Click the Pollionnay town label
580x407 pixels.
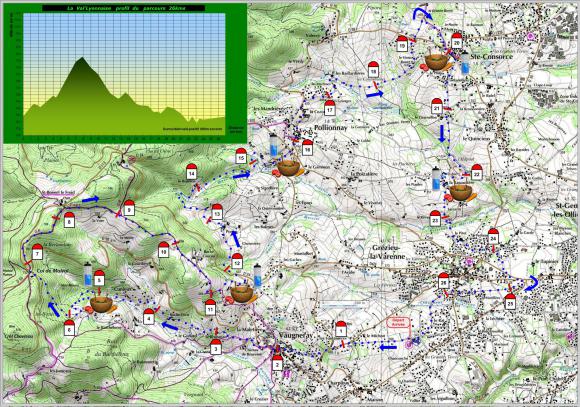(330, 127)
